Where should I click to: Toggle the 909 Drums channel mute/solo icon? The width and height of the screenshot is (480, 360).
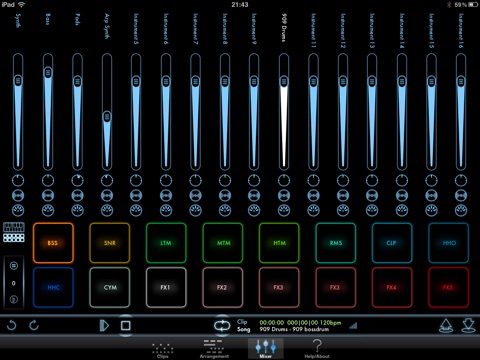tap(284, 195)
